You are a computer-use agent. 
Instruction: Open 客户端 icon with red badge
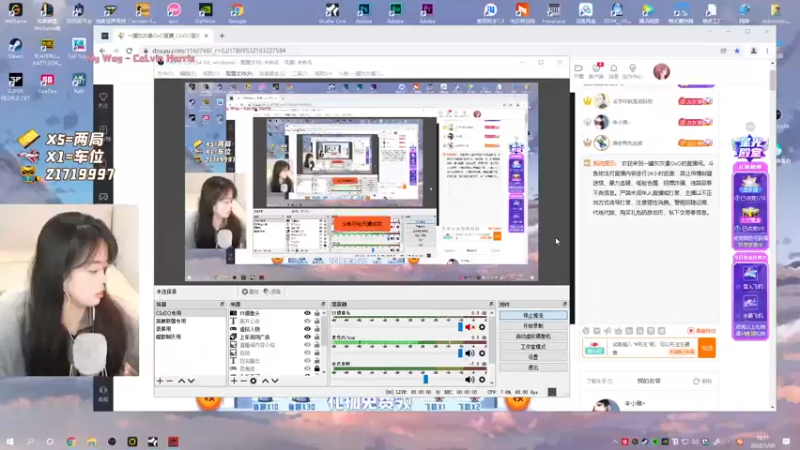coord(596,71)
